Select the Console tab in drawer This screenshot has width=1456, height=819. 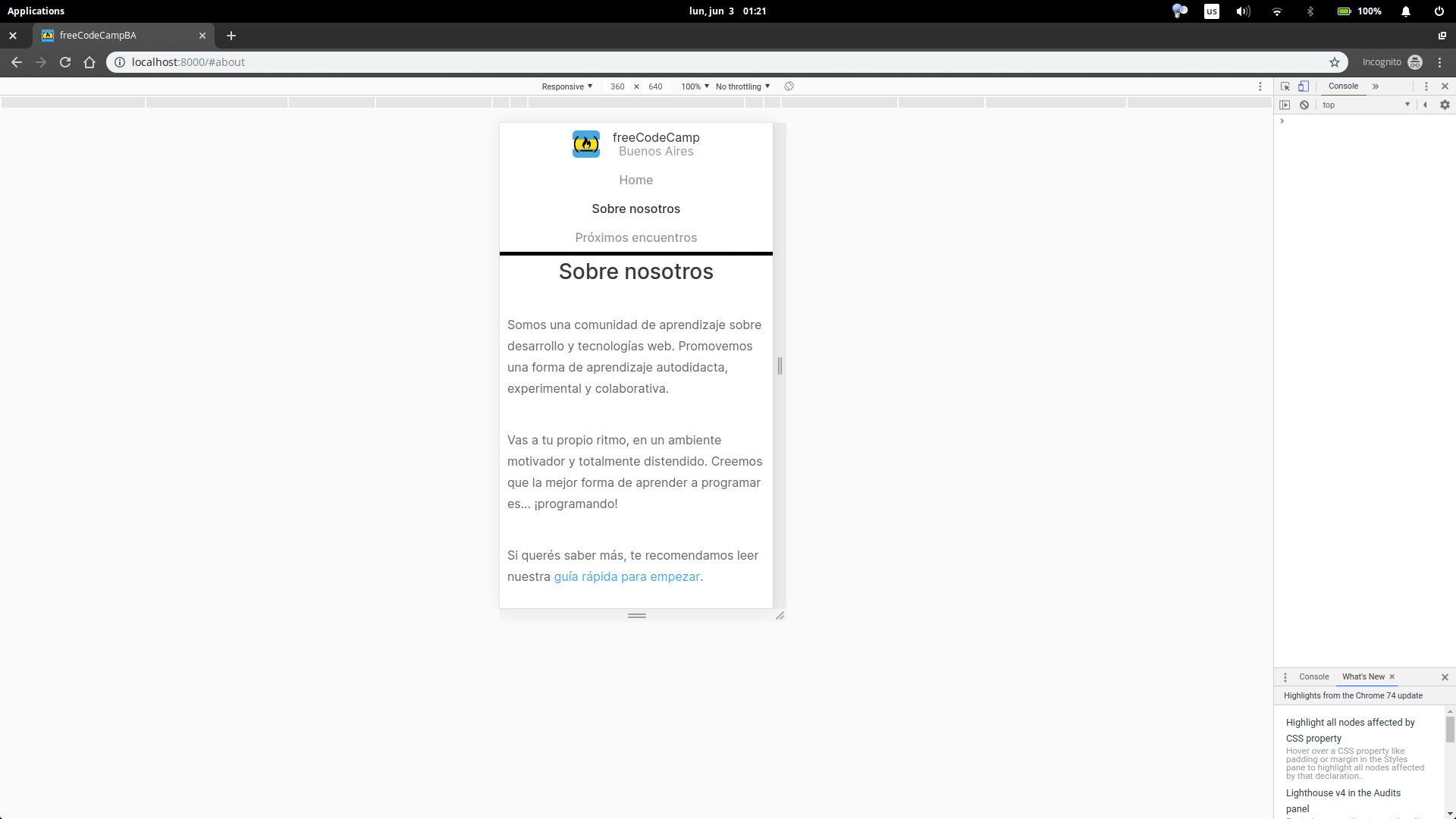pos(1313,676)
